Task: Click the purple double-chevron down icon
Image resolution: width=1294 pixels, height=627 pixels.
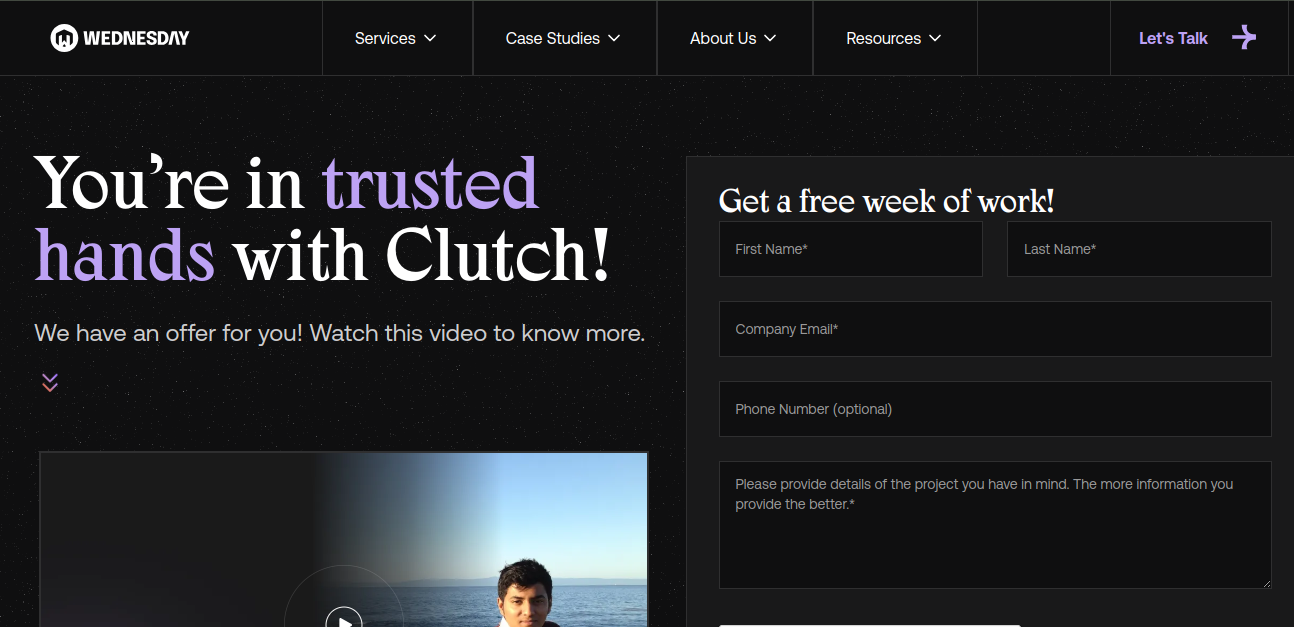Action: click(50, 382)
